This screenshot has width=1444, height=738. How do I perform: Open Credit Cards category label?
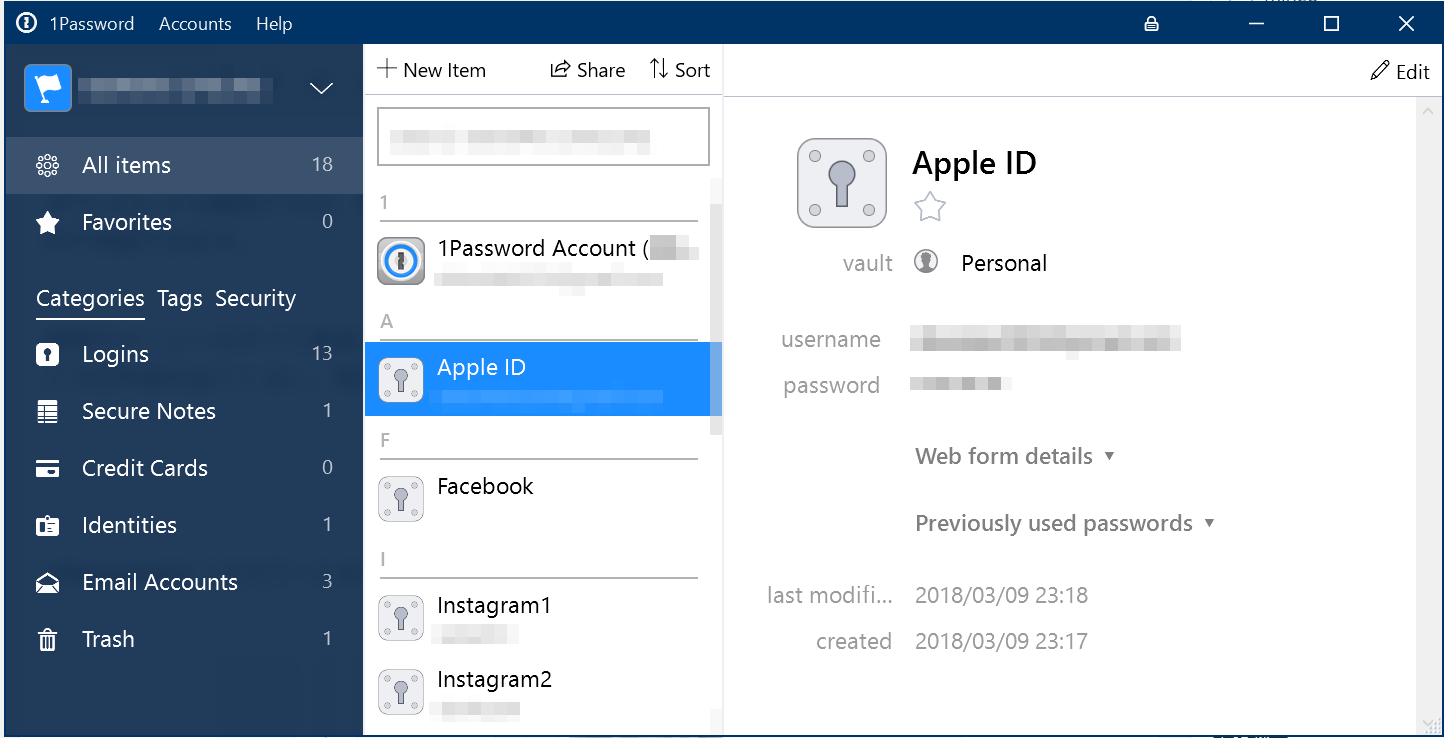(145, 468)
